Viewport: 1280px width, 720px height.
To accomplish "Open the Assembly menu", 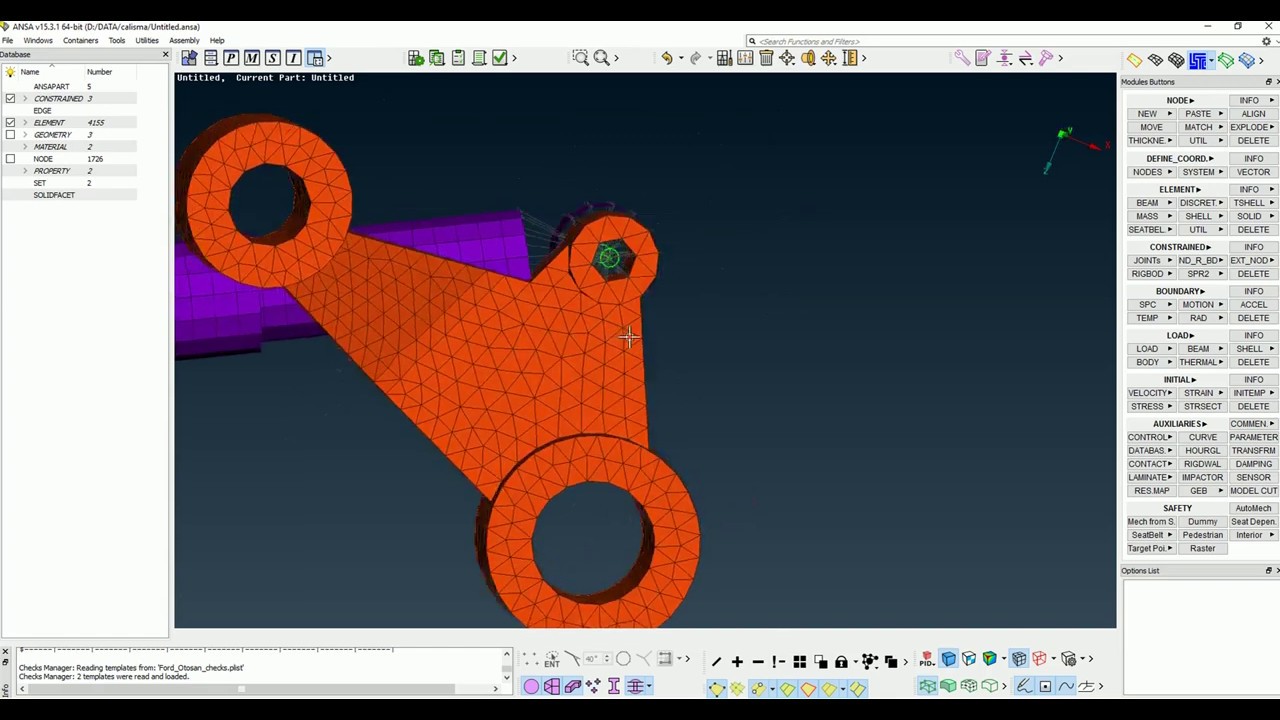I will click(x=184, y=41).
